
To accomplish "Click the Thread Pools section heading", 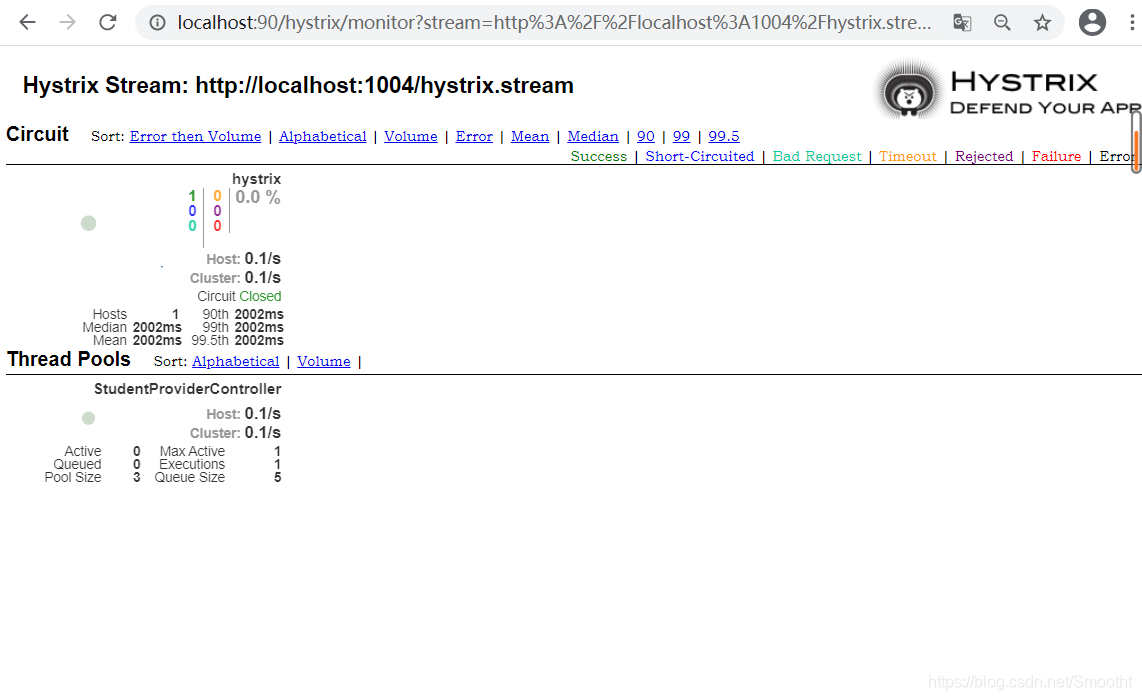I will coord(68,359).
